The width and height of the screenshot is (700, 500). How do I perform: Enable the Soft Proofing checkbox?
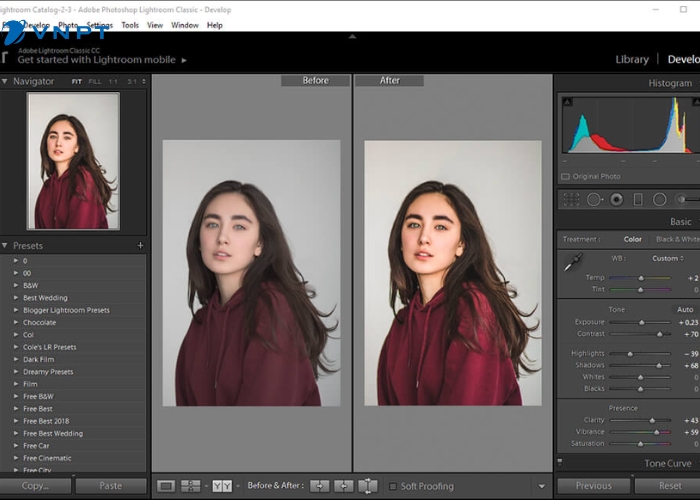click(x=393, y=486)
